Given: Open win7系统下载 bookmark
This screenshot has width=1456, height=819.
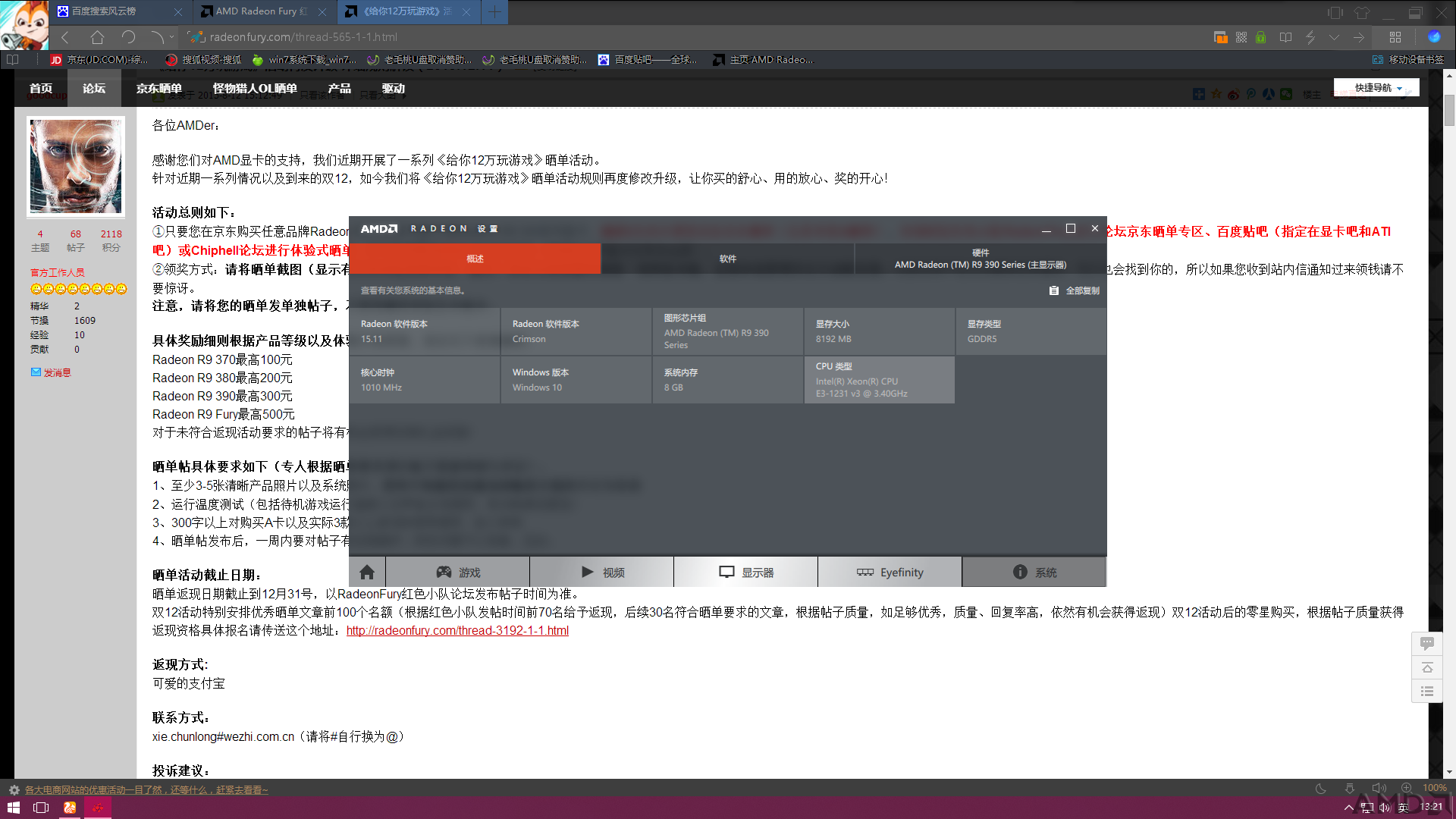Looking at the screenshot, I should point(303,59).
